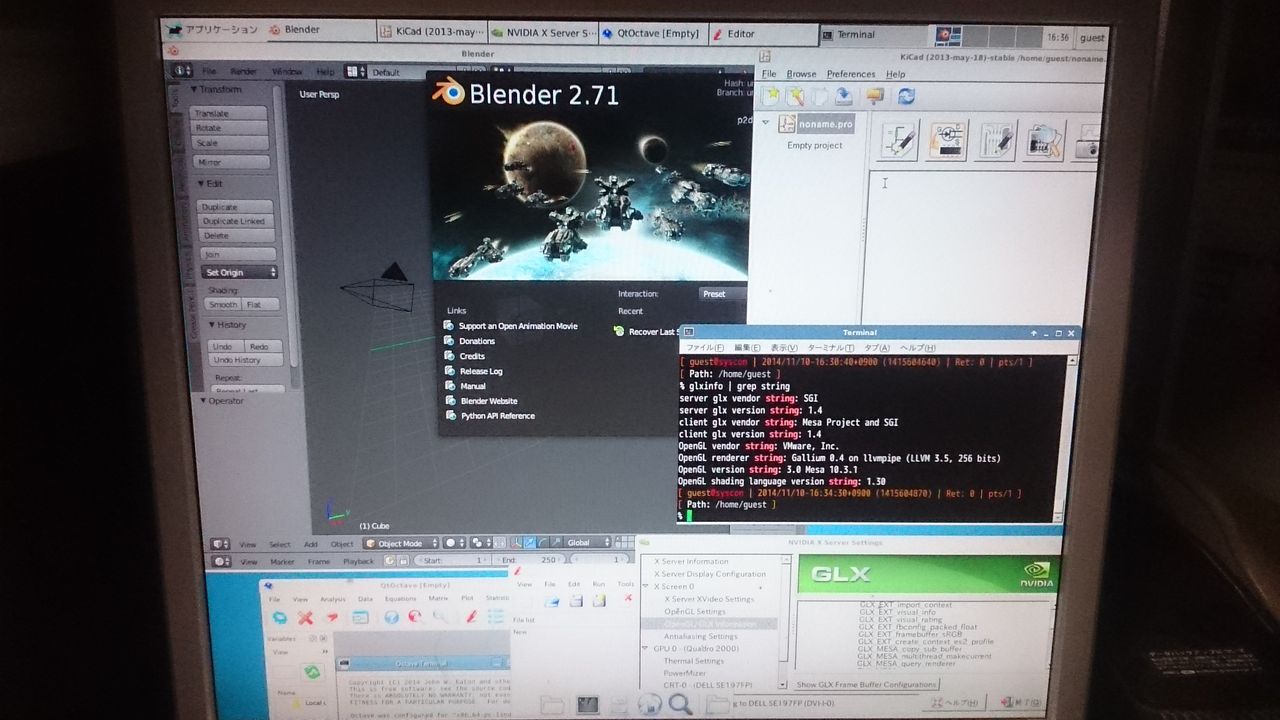Image resolution: width=1280 pixels, height=720 pixels.
Task: Launch KiCad's CvPcb component footprint tool
Action: coord(947,141)
